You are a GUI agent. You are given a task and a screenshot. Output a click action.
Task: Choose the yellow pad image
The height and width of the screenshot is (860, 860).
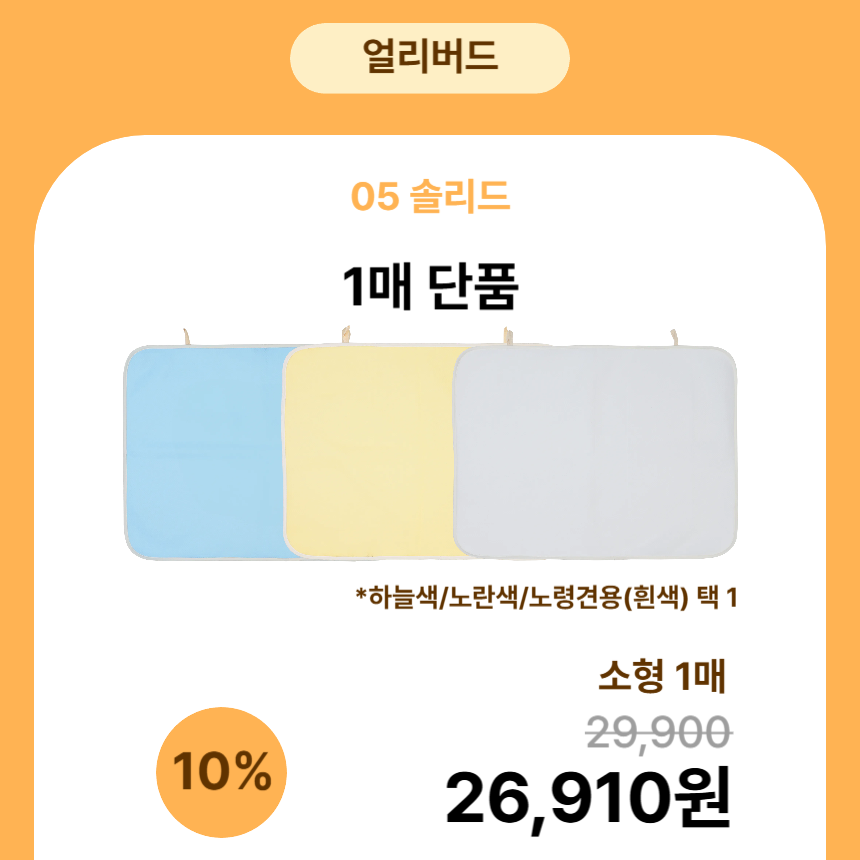click(x=368, y=450)
